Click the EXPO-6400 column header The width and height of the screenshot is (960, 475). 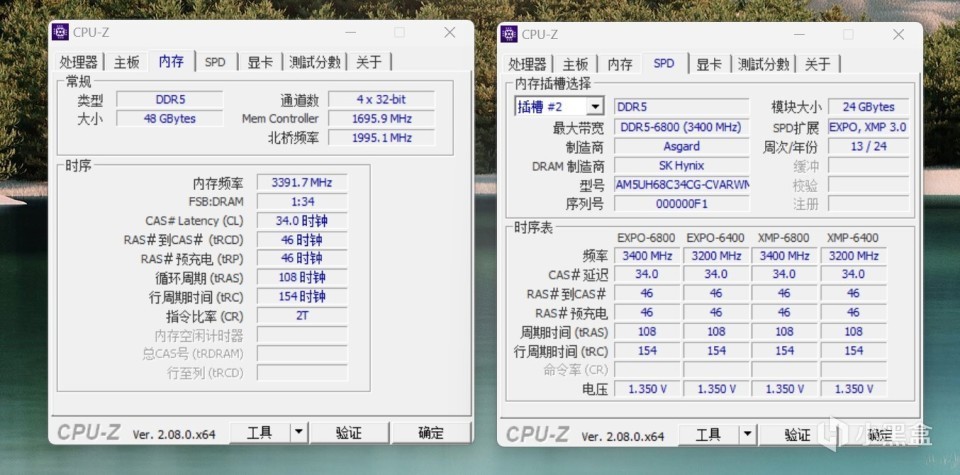point(715,238)
